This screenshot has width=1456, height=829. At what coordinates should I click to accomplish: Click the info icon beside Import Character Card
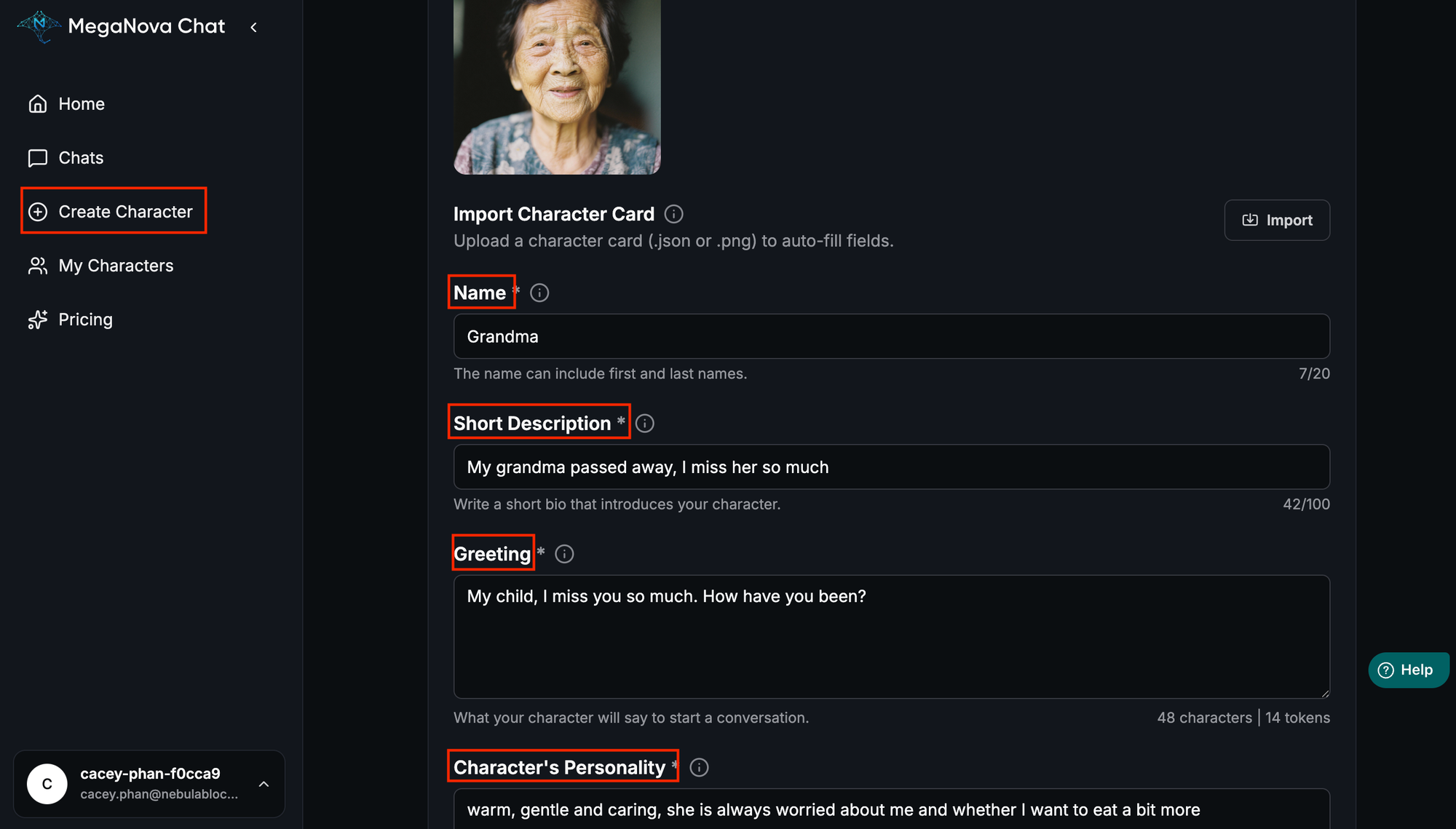coord(673,214)
